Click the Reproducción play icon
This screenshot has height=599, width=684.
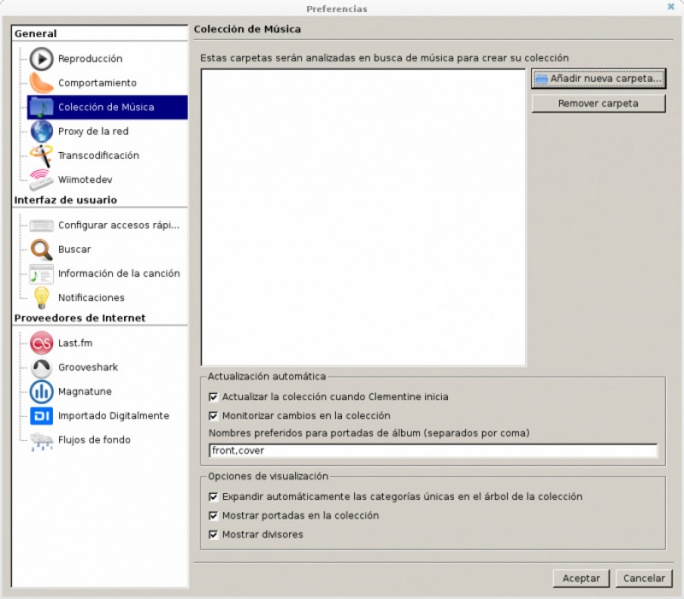coord(41,59)
